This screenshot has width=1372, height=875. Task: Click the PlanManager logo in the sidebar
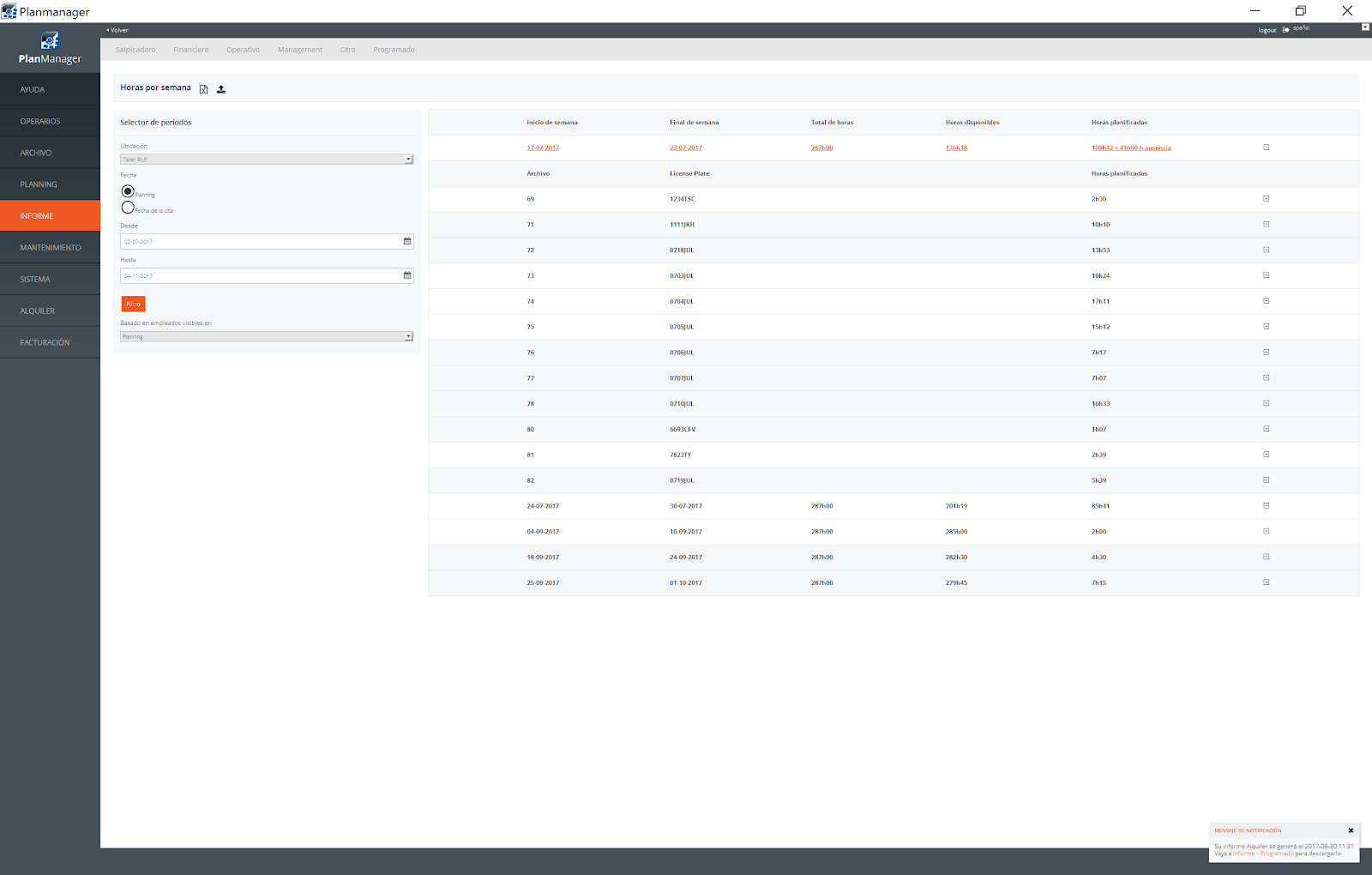[x=50, y=49]
